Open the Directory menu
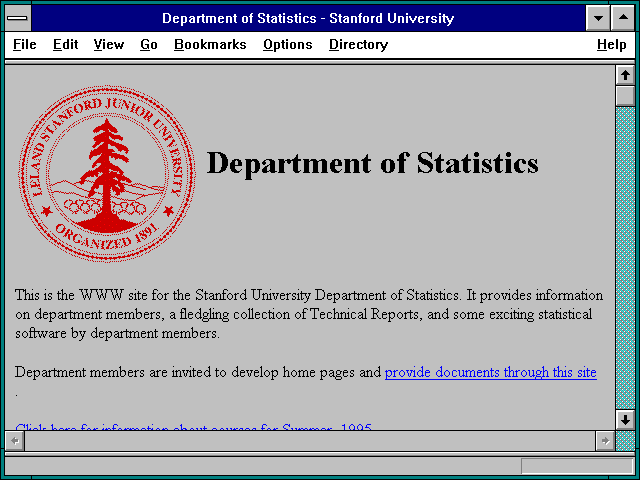This screenshot has height=480, width=640. click(358, 44)
